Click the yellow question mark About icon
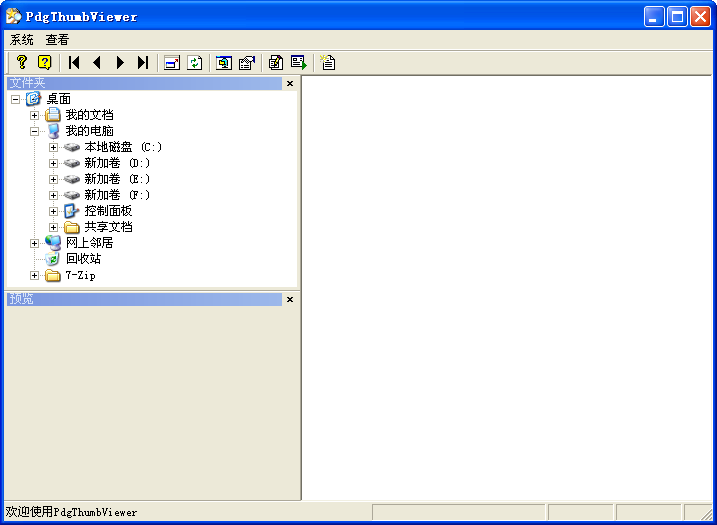The width and height of the screenshot is (717, 525). 22,62
